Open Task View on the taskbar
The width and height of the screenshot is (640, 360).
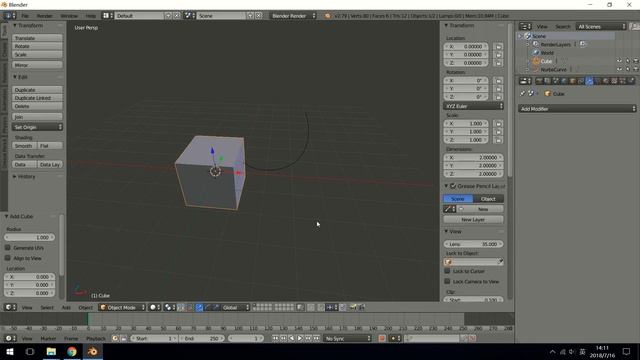pyautogui.click(x=30, y=351)
